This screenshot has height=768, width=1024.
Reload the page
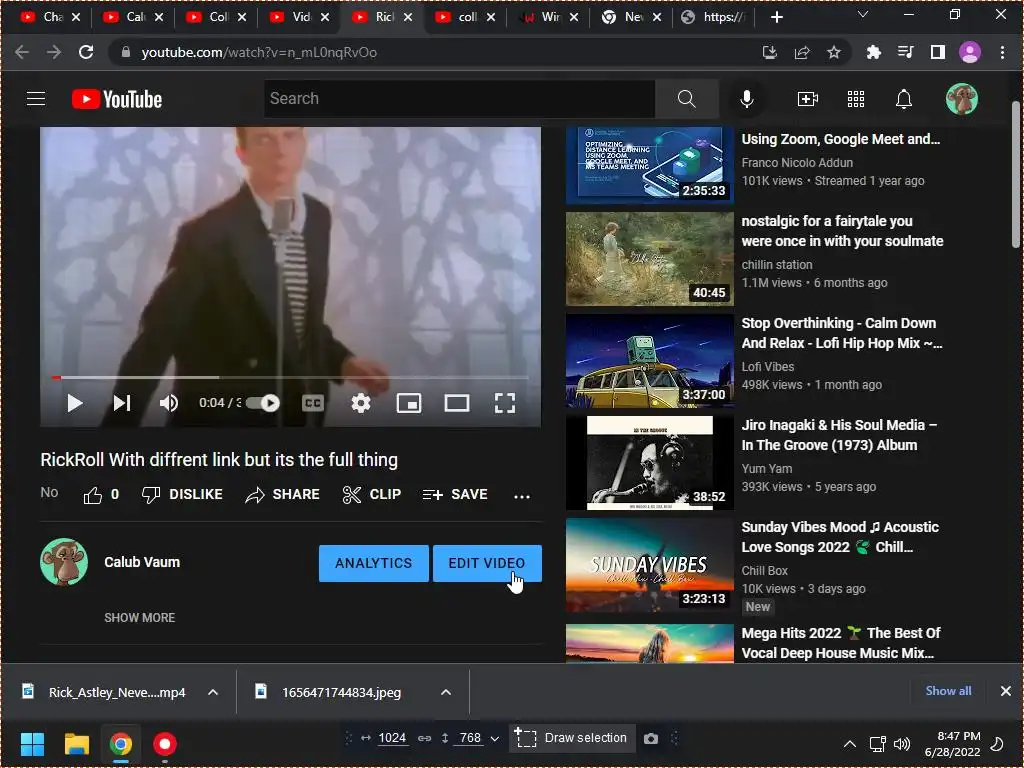coord(86,52)
